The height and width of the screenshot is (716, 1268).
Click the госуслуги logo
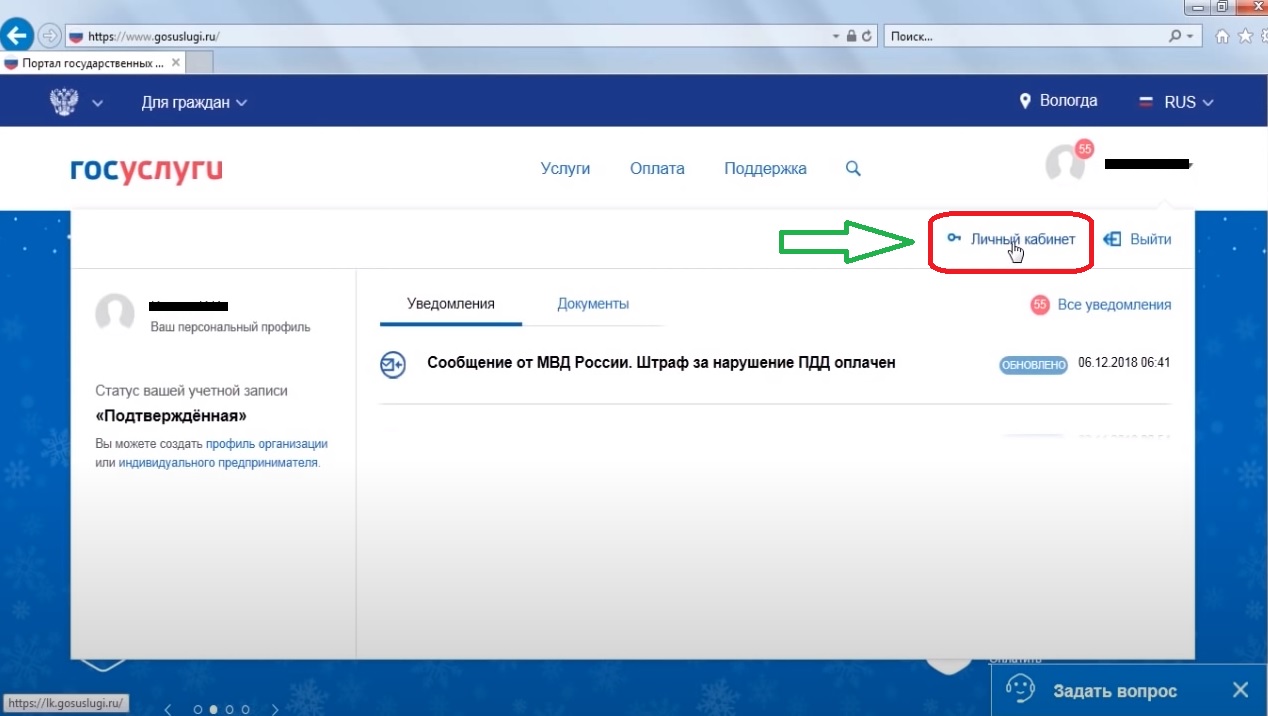(x=146, y=170)
